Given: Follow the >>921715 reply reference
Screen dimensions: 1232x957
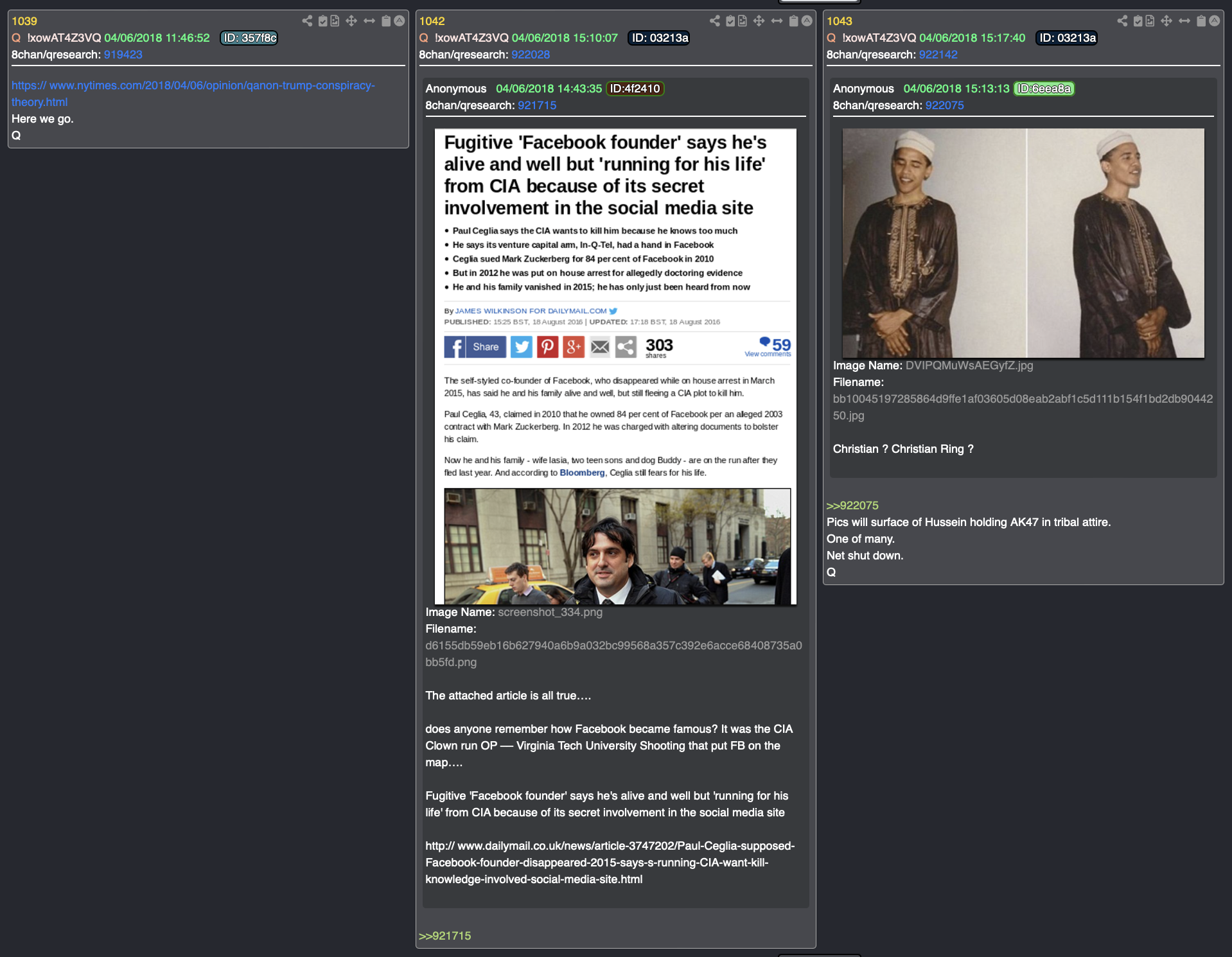Looking at the screenshot, I should pyautogui.click(x=444, y=936).
